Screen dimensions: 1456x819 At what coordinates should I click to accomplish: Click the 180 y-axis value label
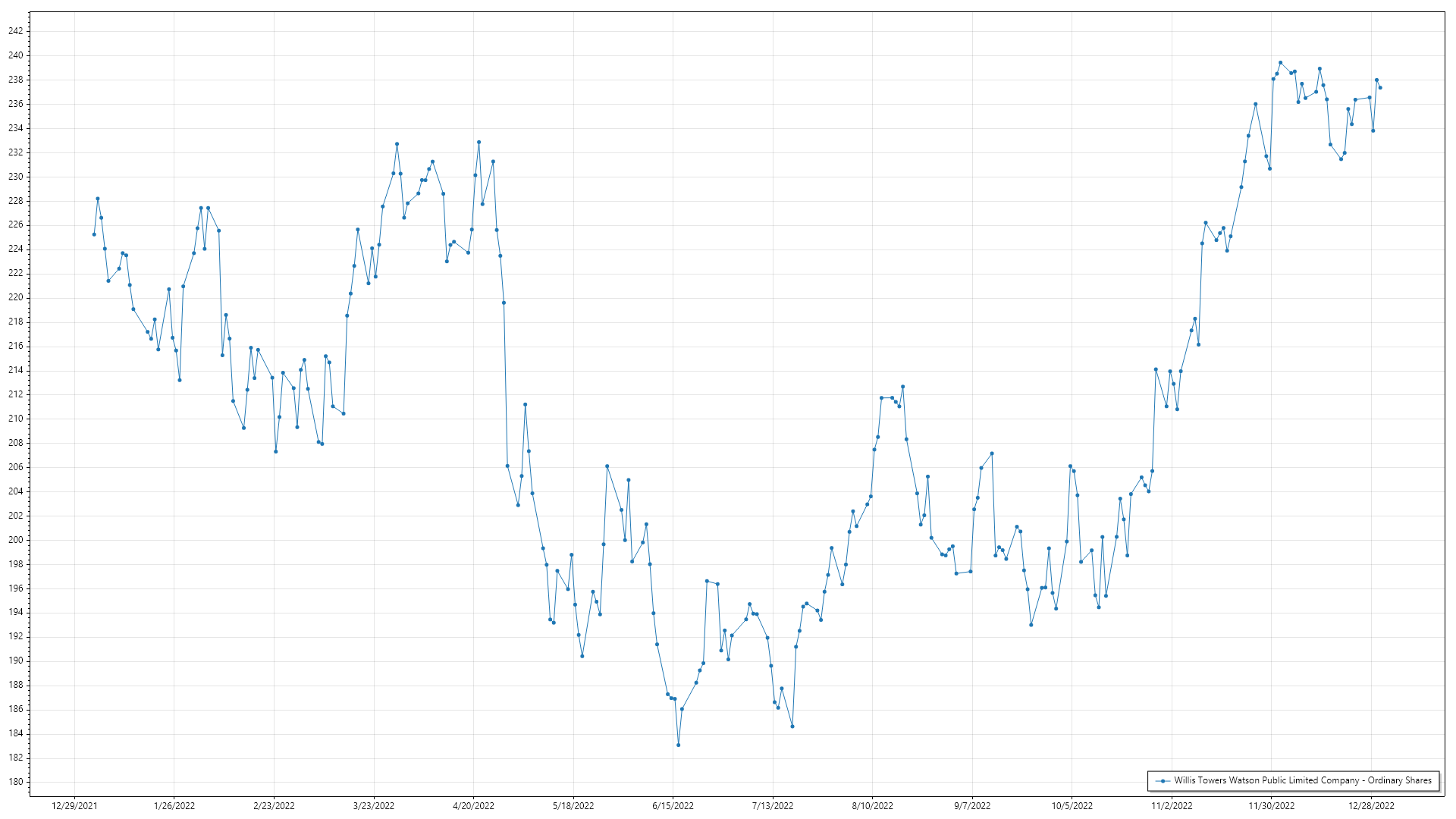coord(16,782)
